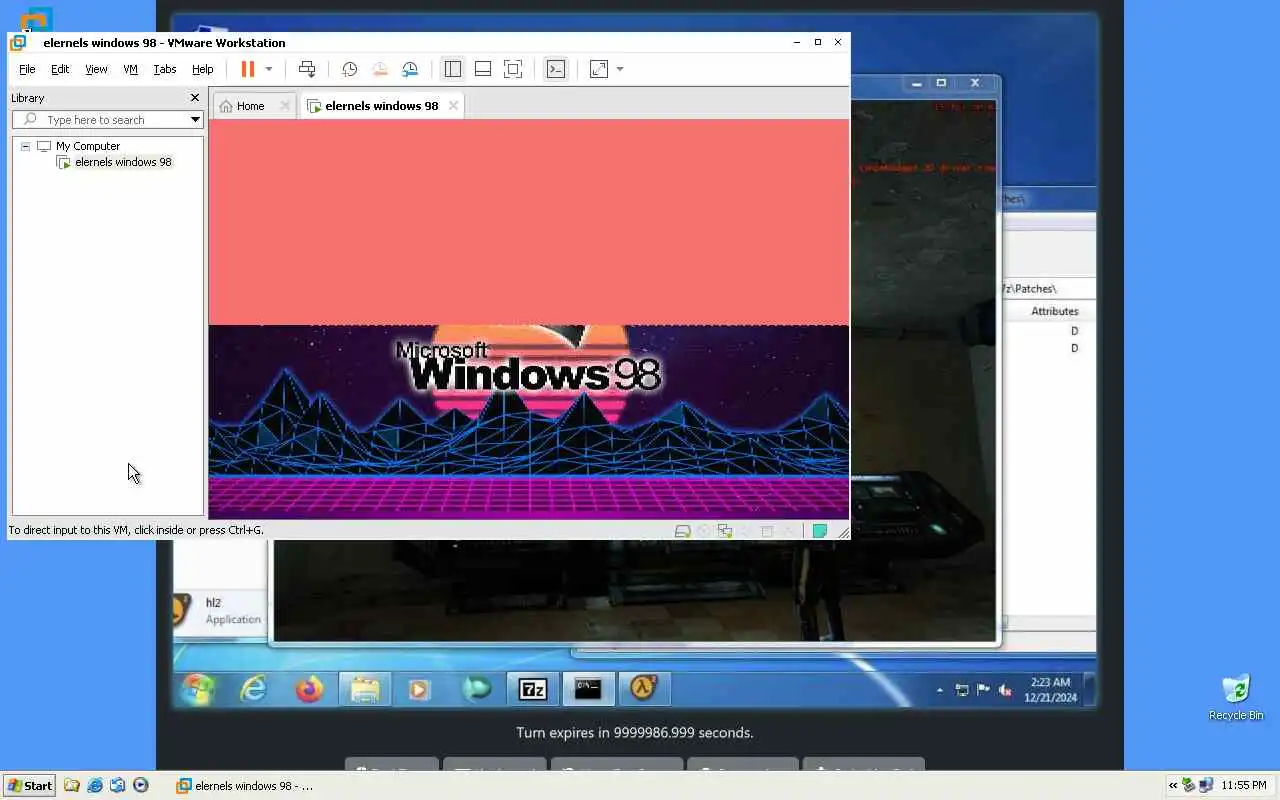
Task: Send Ctrl+Alt+Del to the virtual machine
Action: (x=307, y=69)
